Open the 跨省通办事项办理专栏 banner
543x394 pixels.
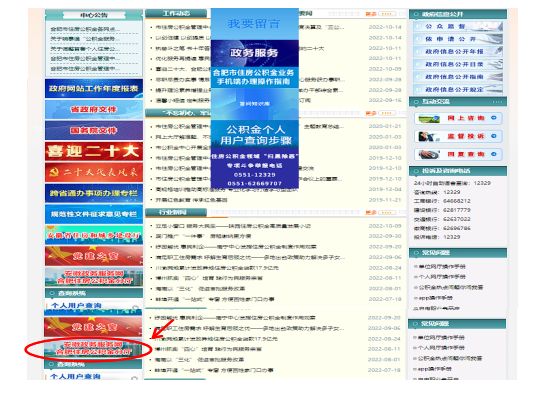(94, 193)
